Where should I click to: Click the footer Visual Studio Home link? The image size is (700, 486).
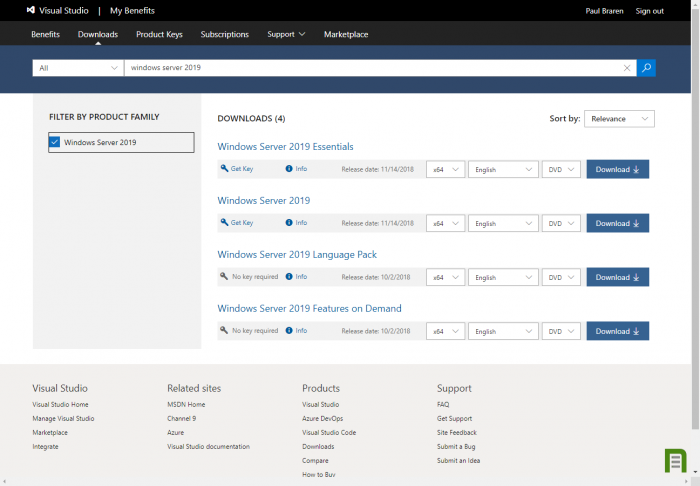[60, 404]
